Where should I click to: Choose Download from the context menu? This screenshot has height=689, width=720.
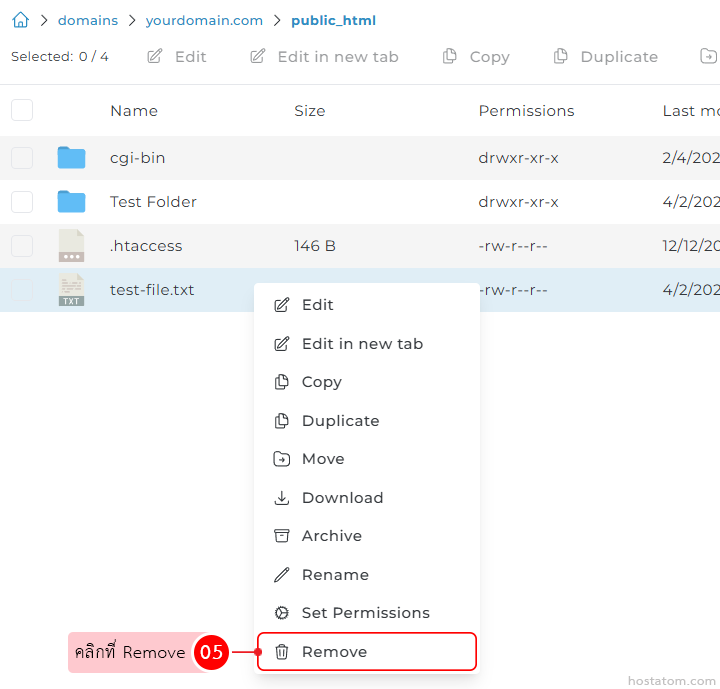click(x=366, y=497)
